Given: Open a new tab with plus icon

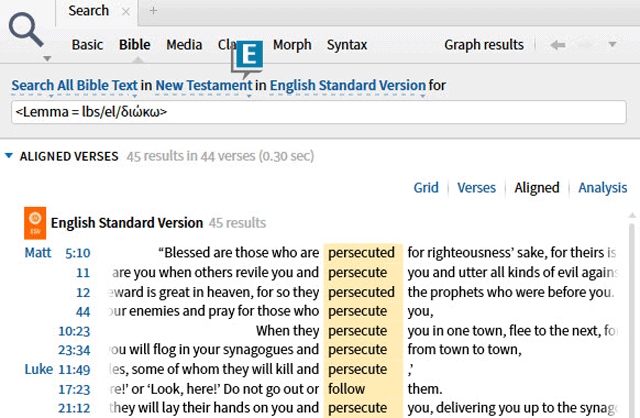Looking at the screenshot, I should click(153, 11).
